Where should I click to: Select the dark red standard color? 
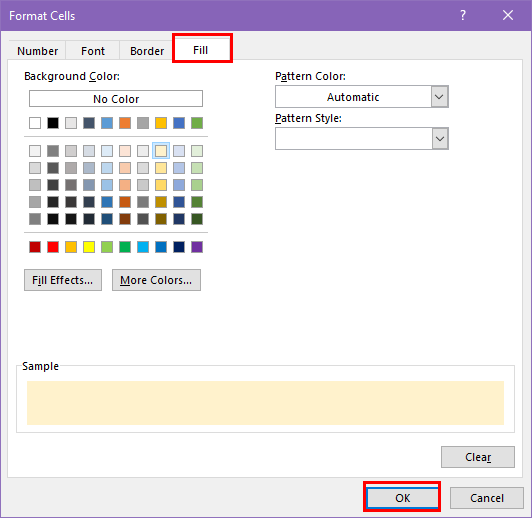pos(35,247)
